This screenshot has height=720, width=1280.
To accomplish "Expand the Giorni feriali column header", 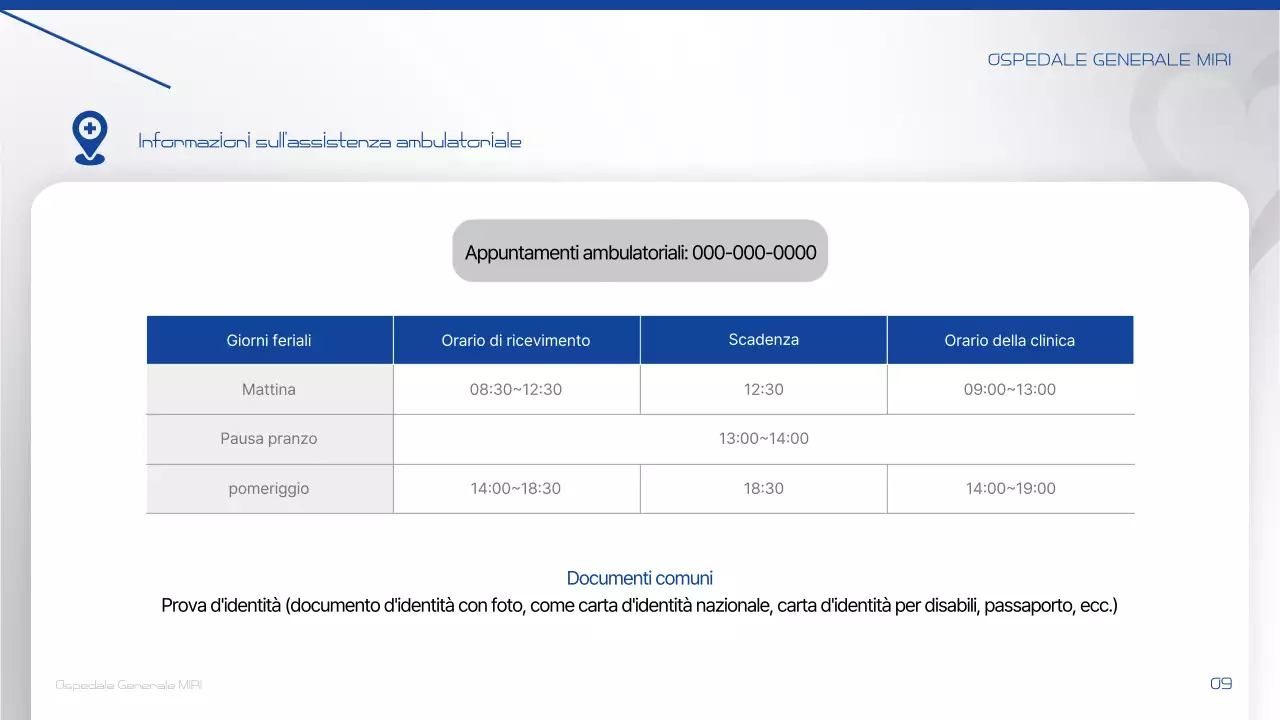I will [x=269, y=339].
